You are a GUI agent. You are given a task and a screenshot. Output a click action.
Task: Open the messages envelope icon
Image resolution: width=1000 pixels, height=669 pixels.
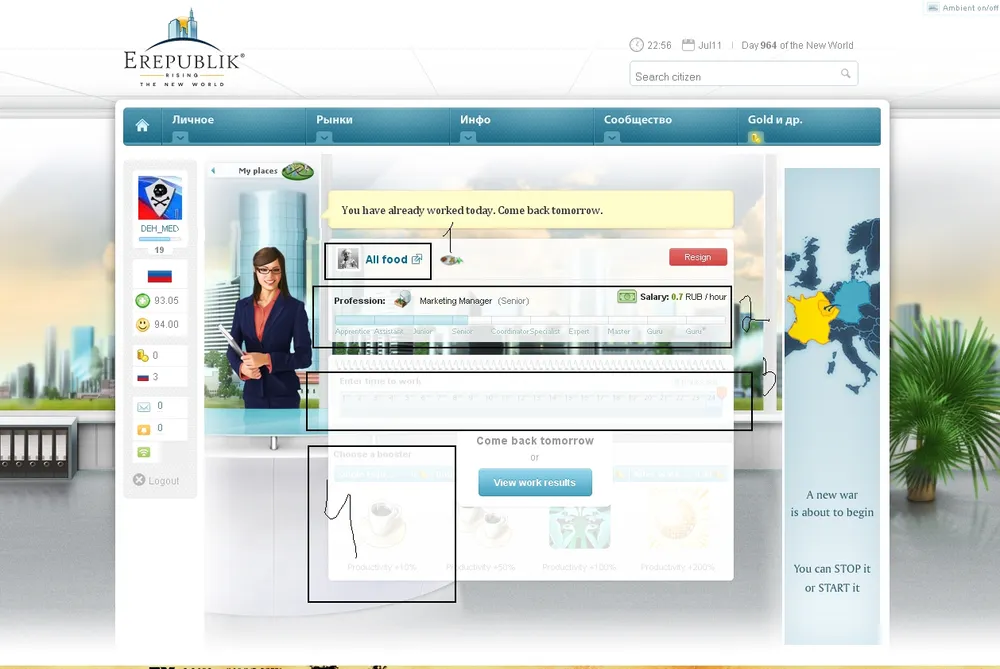click(x=143, y=406)
